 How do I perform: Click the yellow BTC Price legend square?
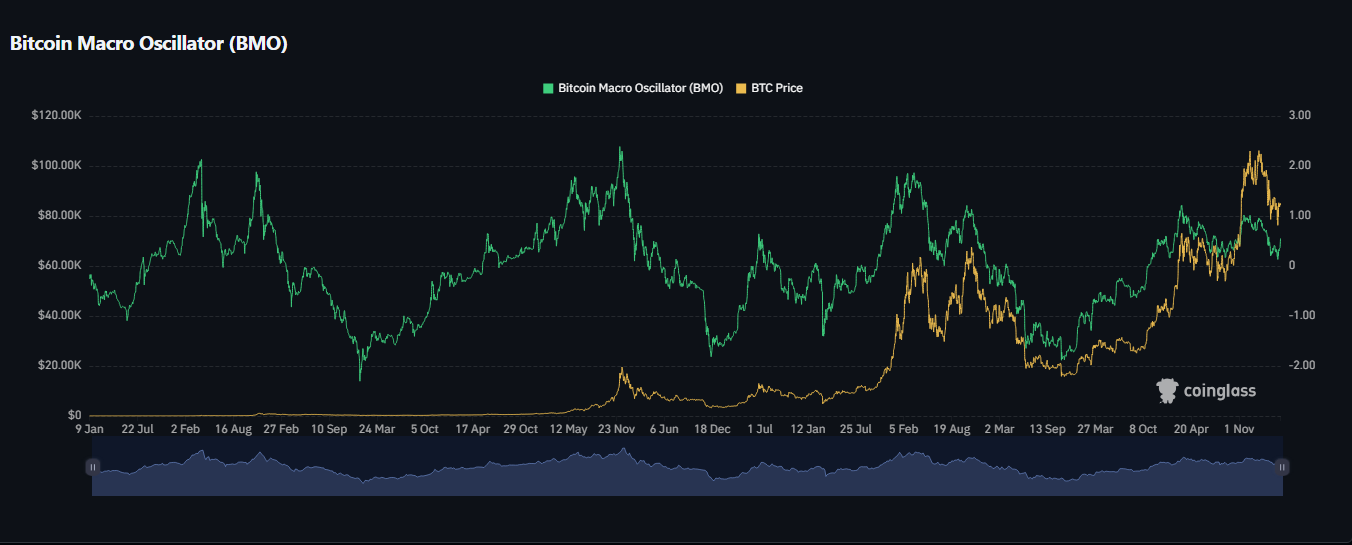pos(741,88)
